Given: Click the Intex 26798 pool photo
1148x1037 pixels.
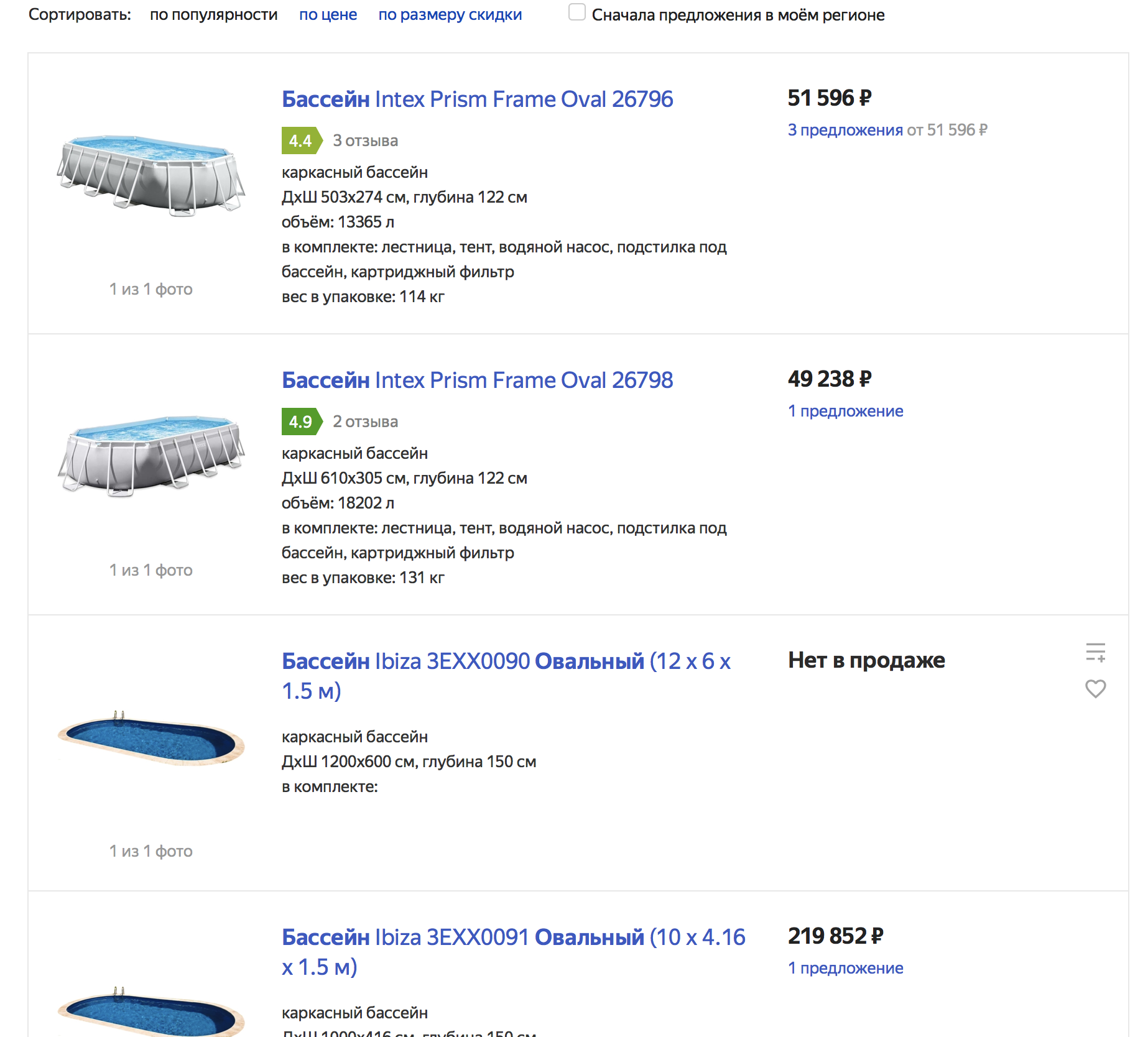Looking at the screenshot, I should (x=151, y=456).
